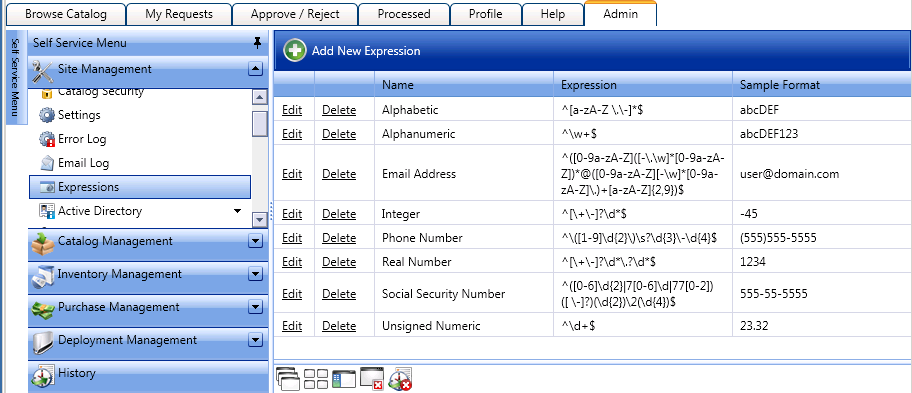Image resolution: width=912 pixels, height=393 pixels.
Task: Select the Help tab
Action: click(x=553, y=14)
